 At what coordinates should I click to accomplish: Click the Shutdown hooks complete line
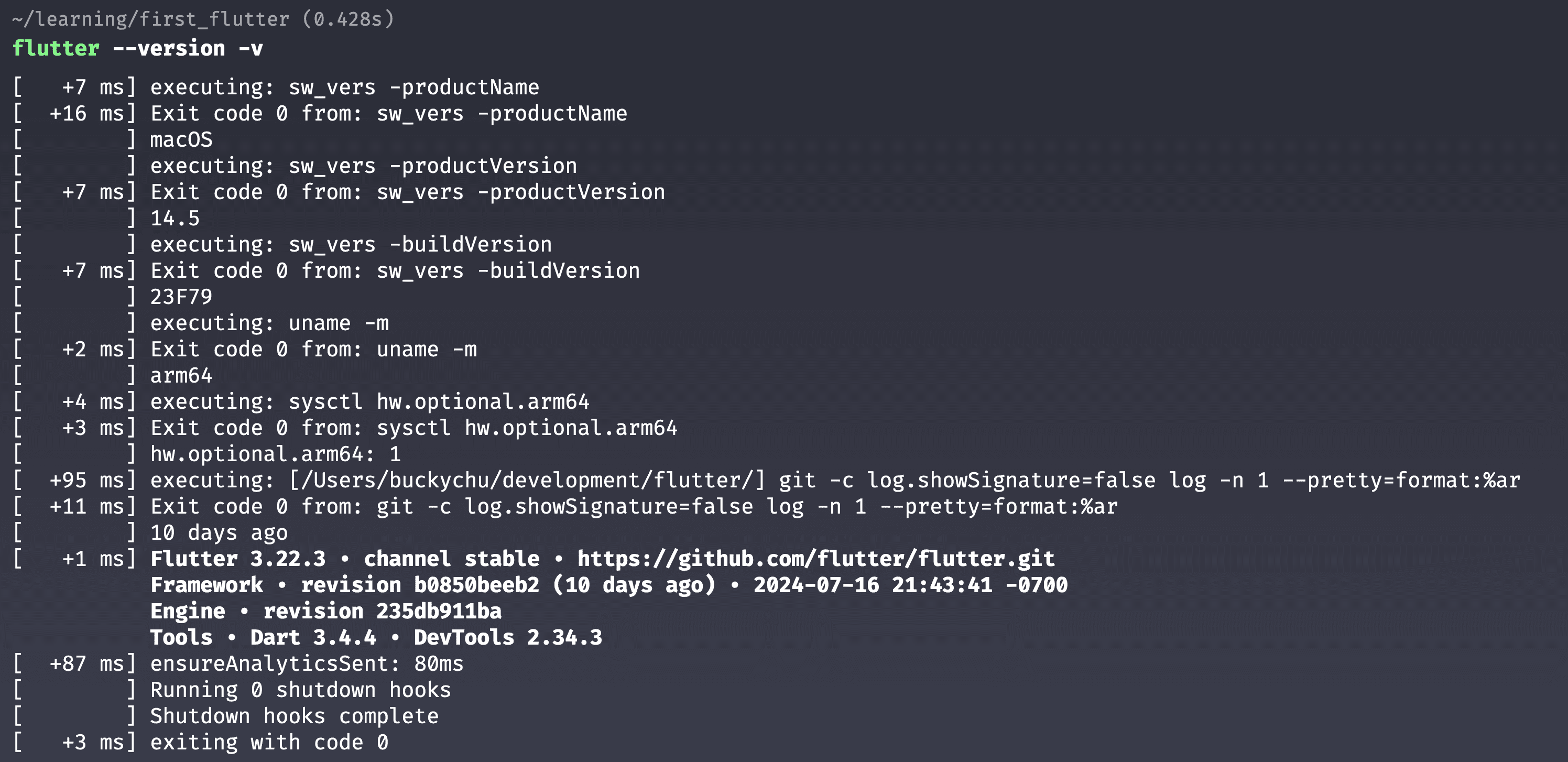pyautogui.click(x=294, y=716)
